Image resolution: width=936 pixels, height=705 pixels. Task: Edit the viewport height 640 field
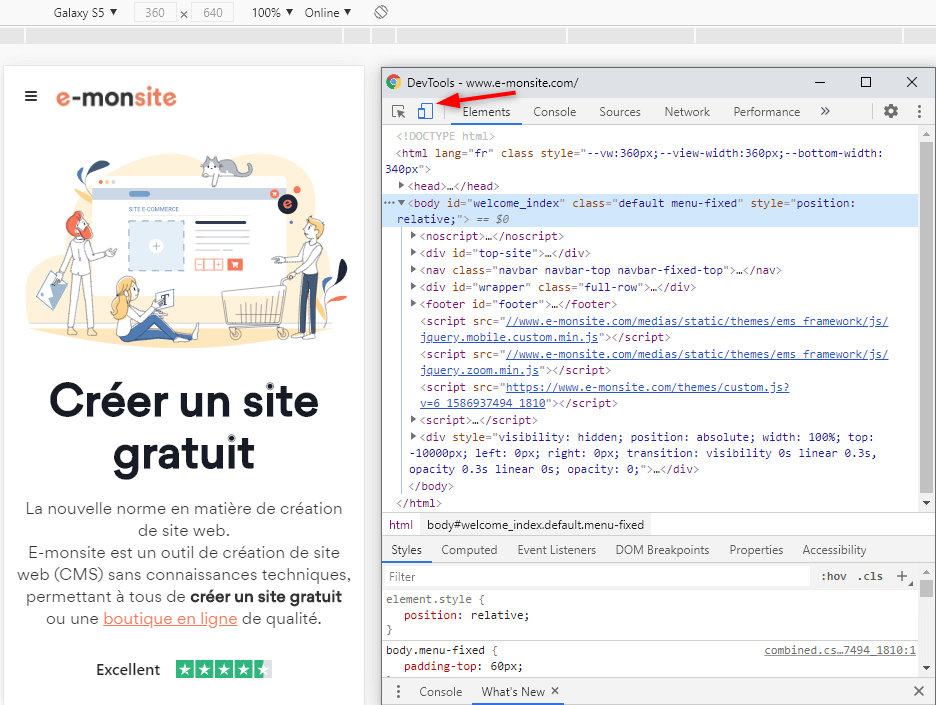pyautogui.click(x=213, y=13)
